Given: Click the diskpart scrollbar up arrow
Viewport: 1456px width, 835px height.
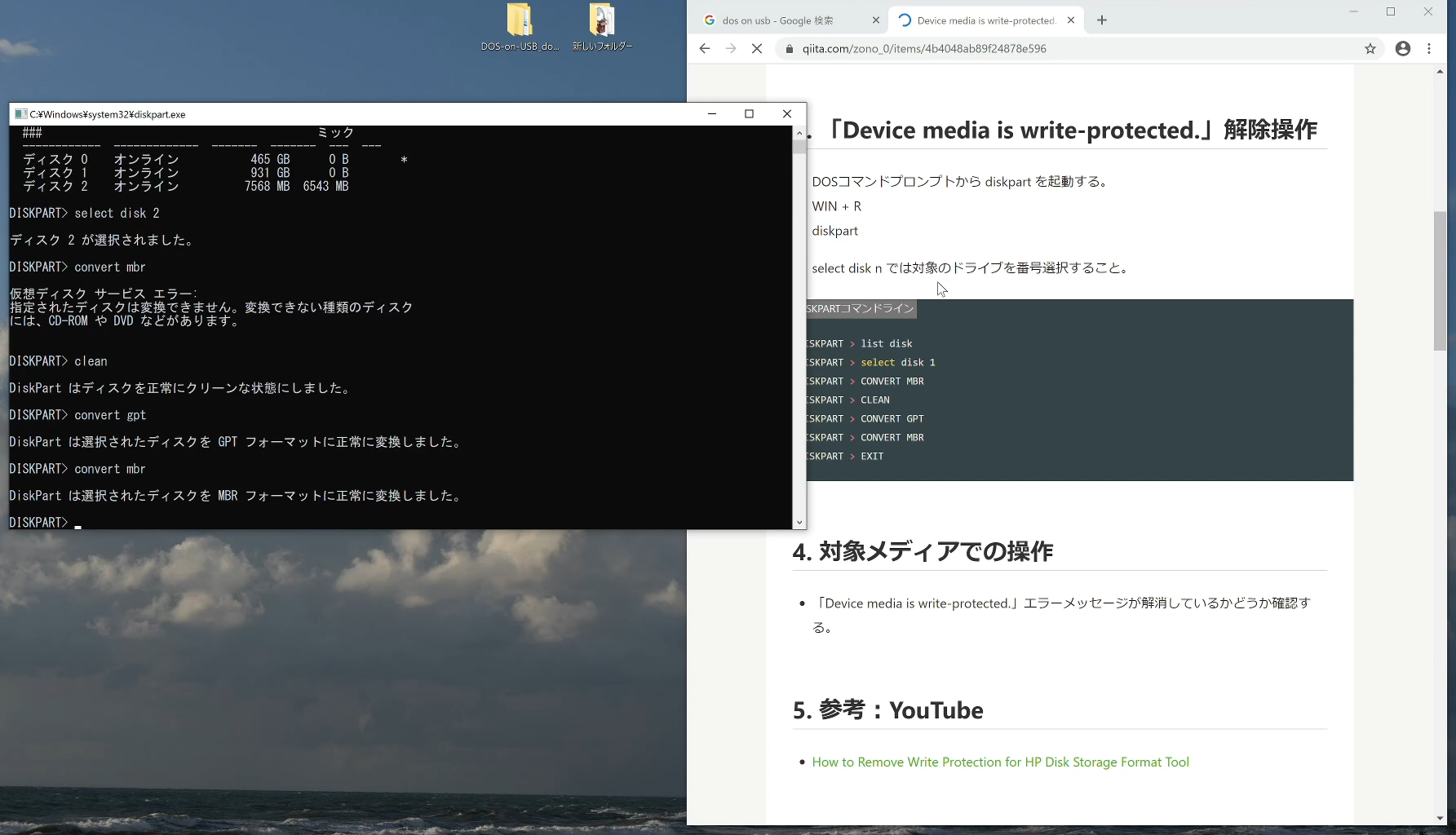Looking at the screenshot, I should pos(799,133).
